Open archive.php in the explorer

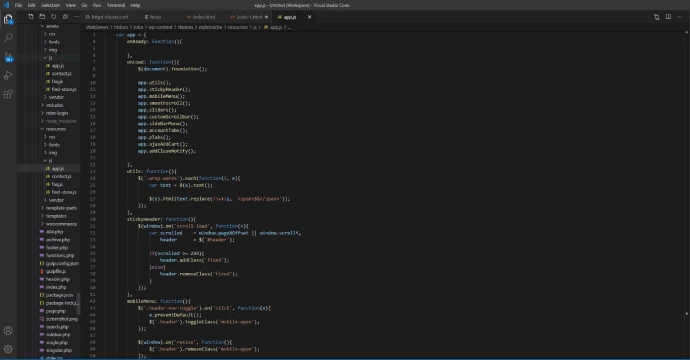(x=58, y=240)
